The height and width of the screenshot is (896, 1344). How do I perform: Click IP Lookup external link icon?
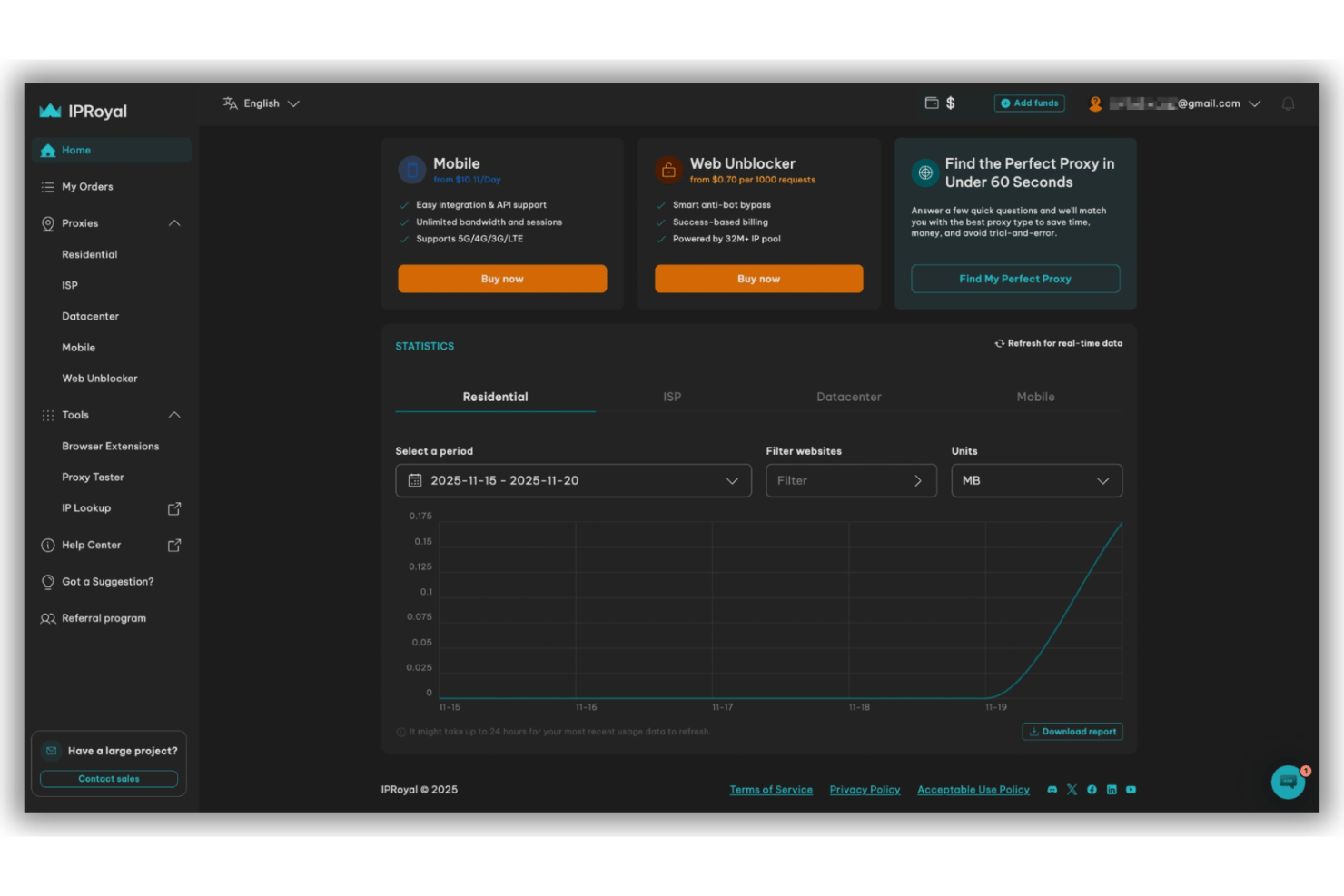pyautogui.click(x=174, y=508)
